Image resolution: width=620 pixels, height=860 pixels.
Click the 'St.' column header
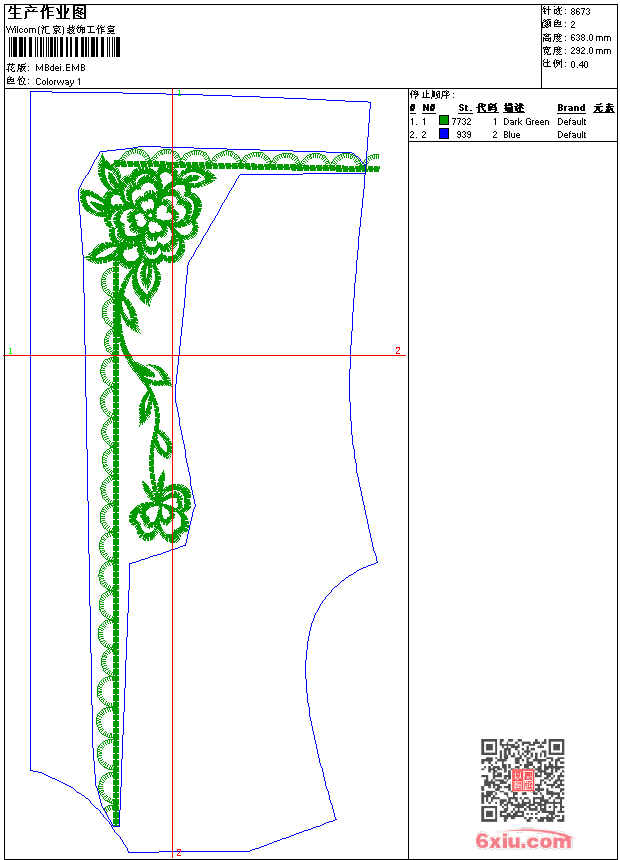pyautogui.click(x=465, y=108)
